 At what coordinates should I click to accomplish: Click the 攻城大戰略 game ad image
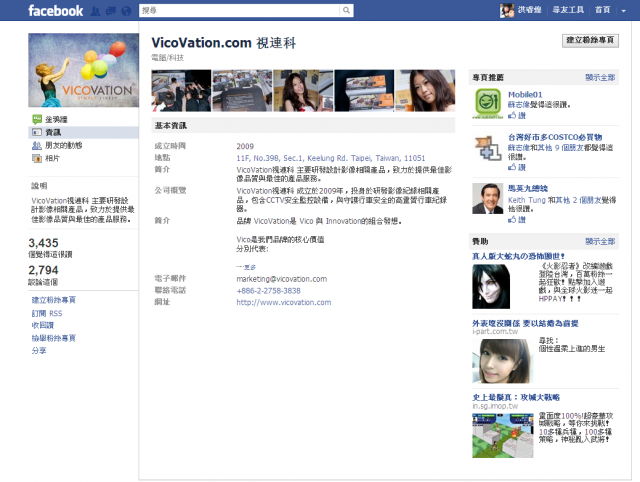pyautogui.click(x=502, y=435)
